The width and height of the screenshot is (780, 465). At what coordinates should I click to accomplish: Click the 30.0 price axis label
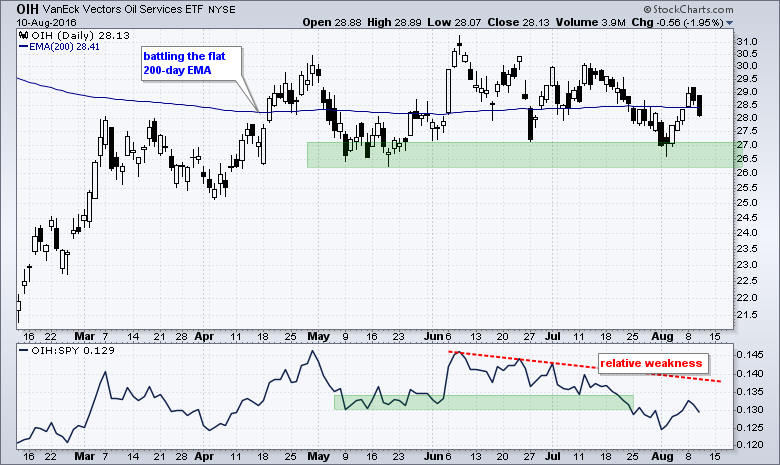(x=747, y=66)
